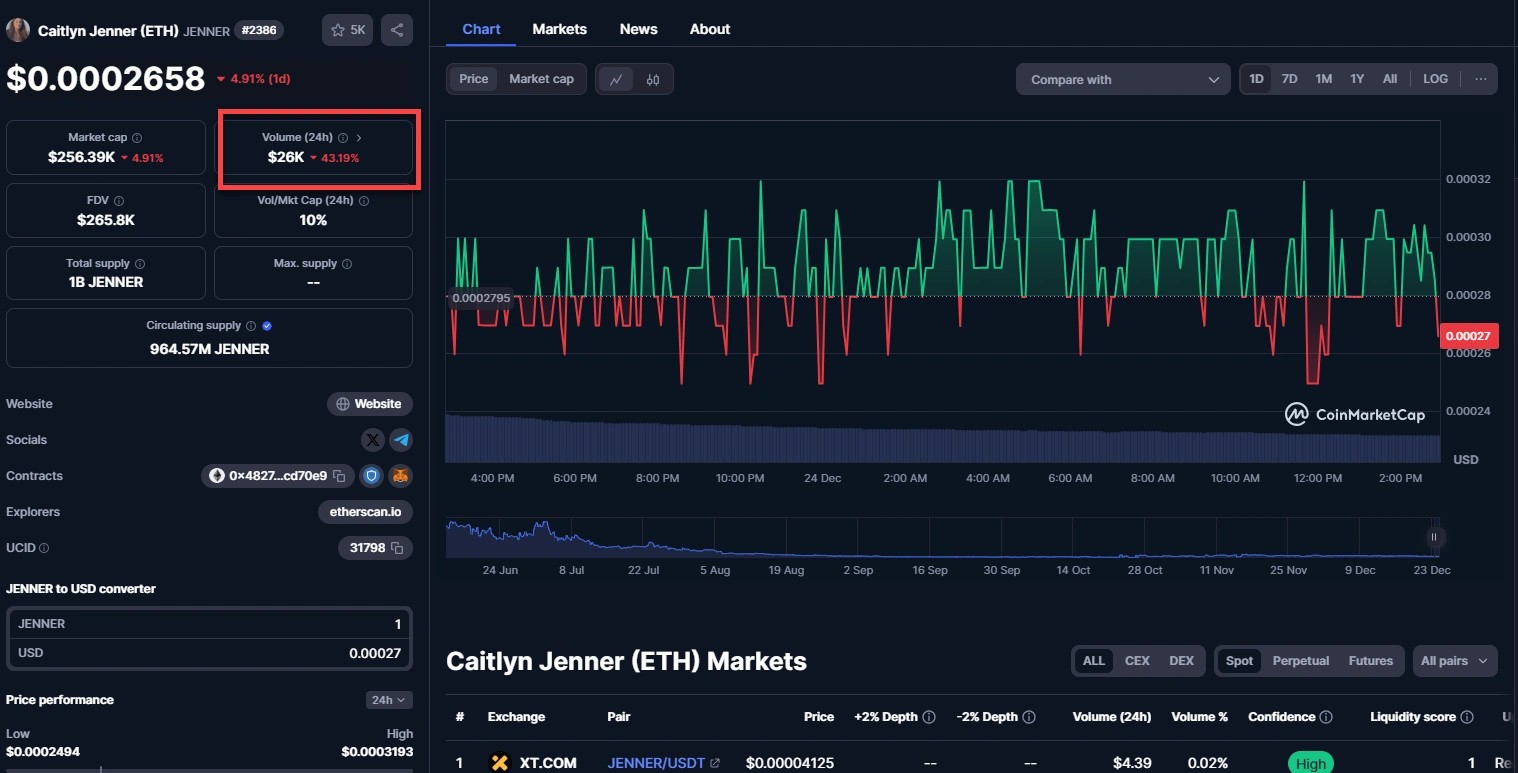Switch to the Markets tab
The width and height of the screenshot is (1518, 773).
coord(559,29)
